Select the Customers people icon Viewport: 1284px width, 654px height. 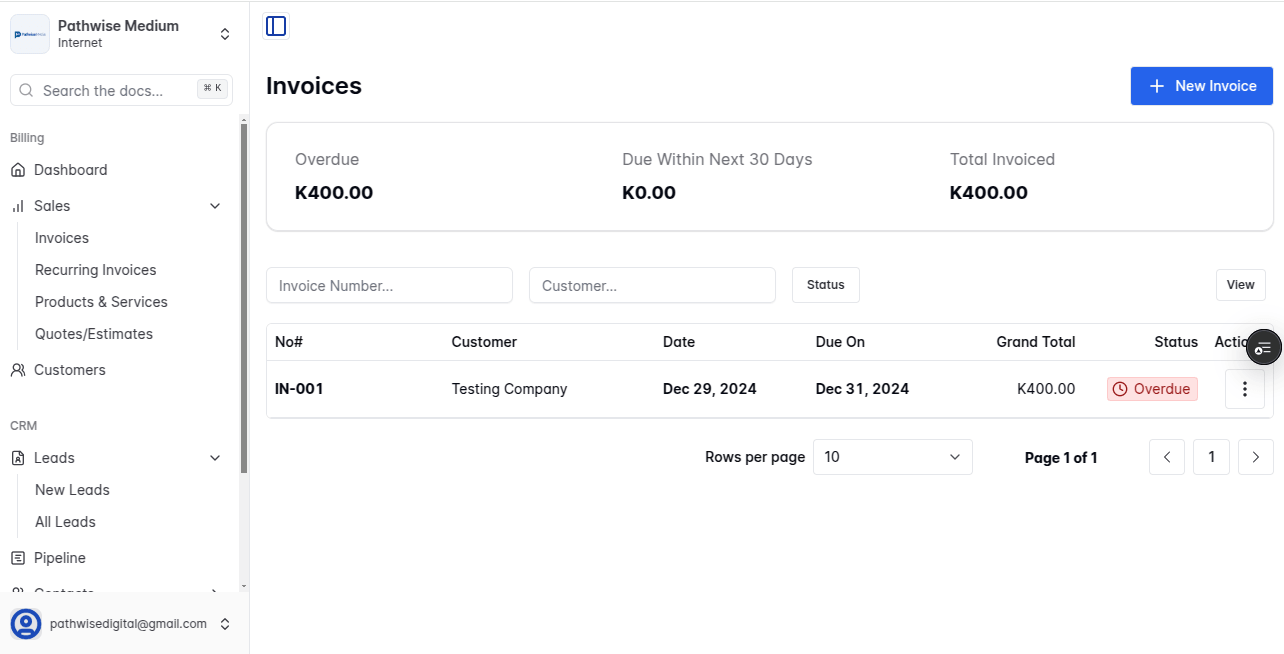click(x=17, y=369)
